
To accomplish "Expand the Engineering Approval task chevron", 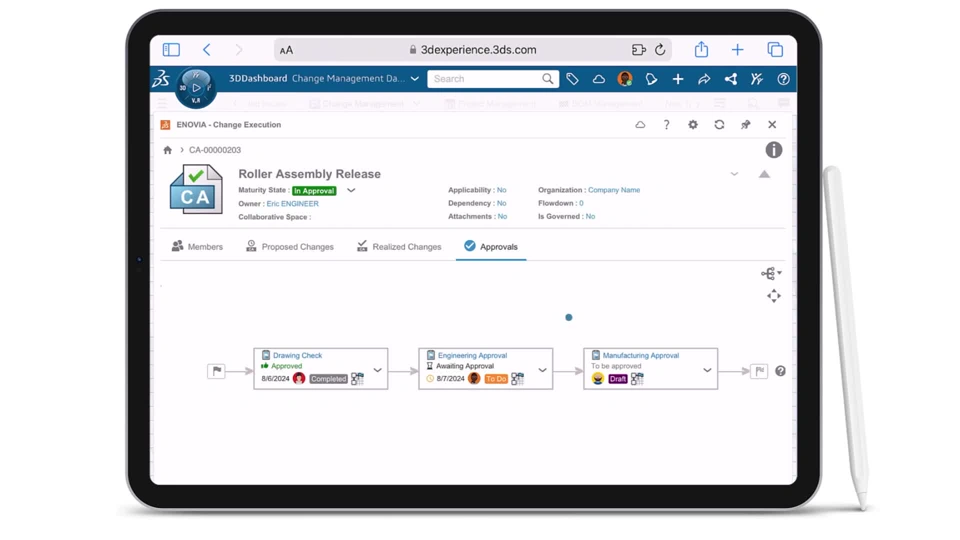I will click(542, 370).
